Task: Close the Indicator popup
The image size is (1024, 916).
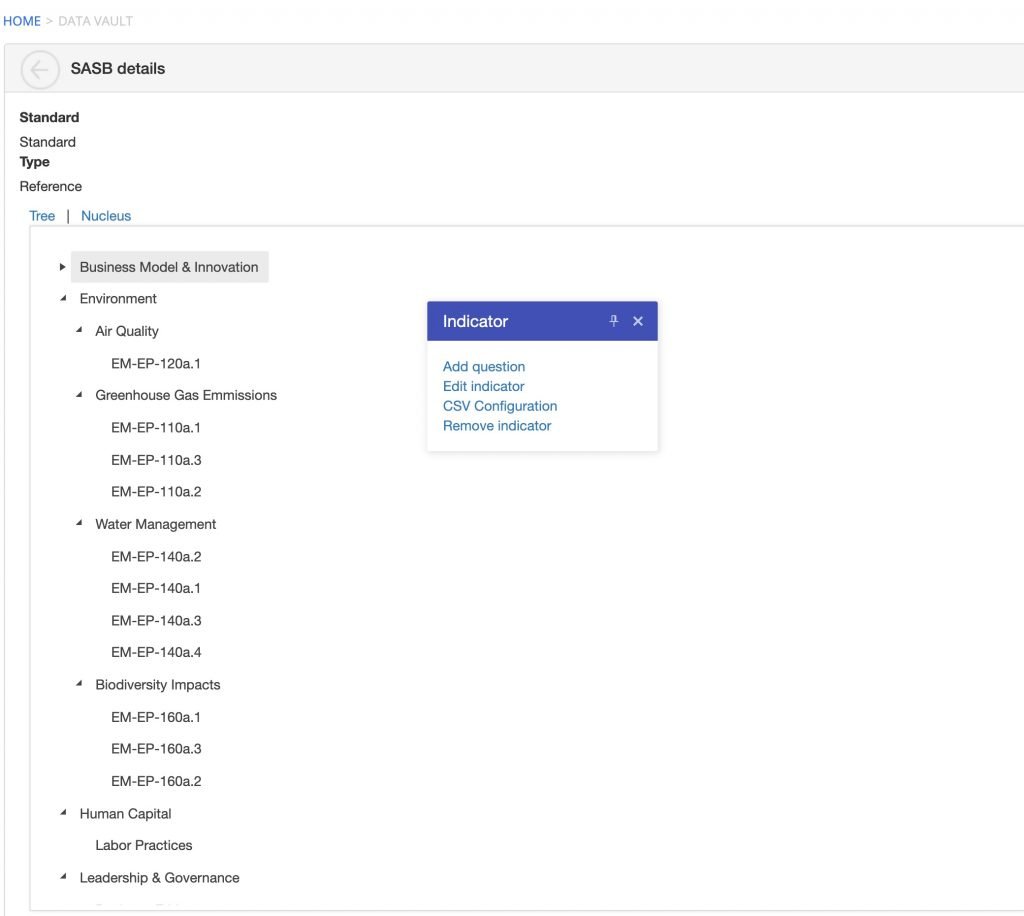Action: (x=638, y=321)
